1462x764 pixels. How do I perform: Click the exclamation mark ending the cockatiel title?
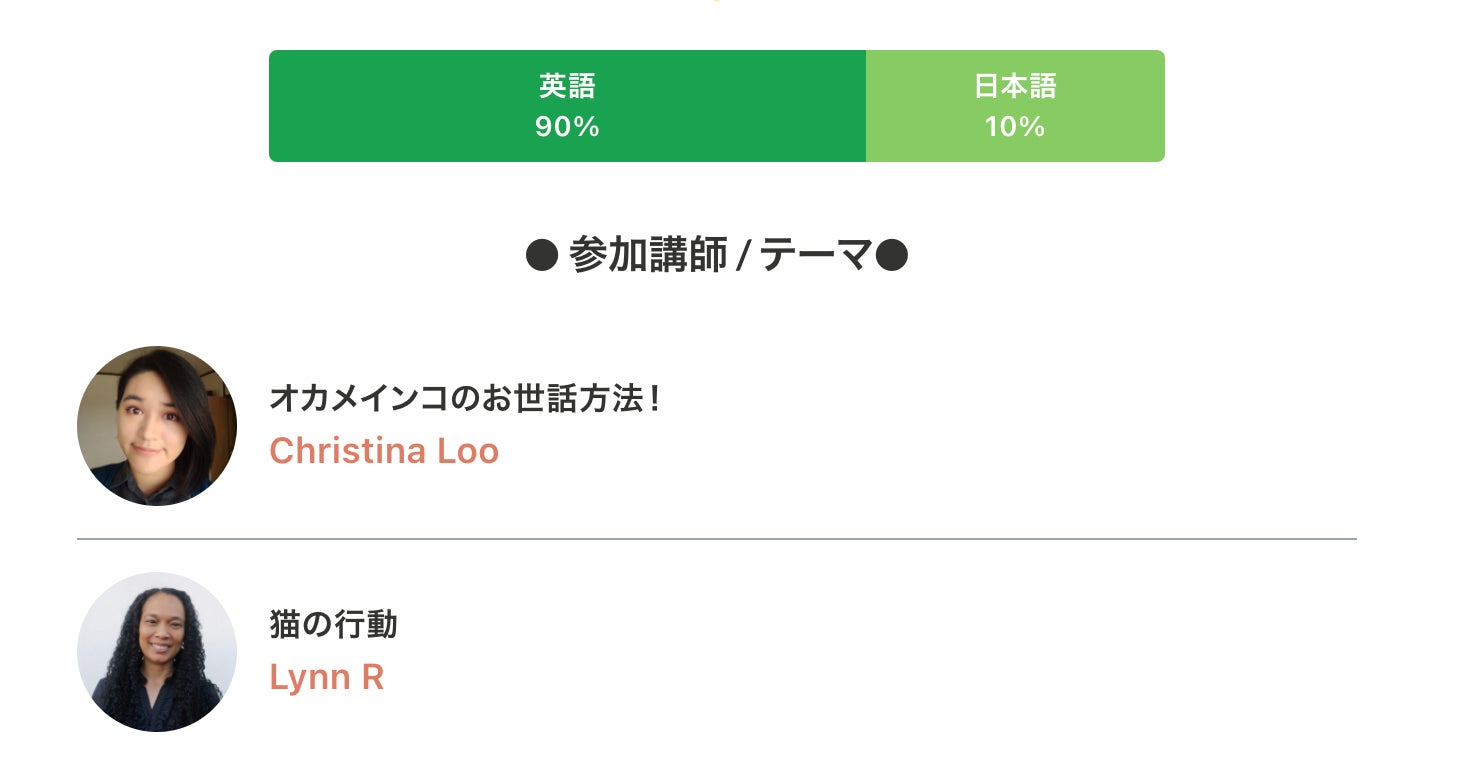pos(654,399)
